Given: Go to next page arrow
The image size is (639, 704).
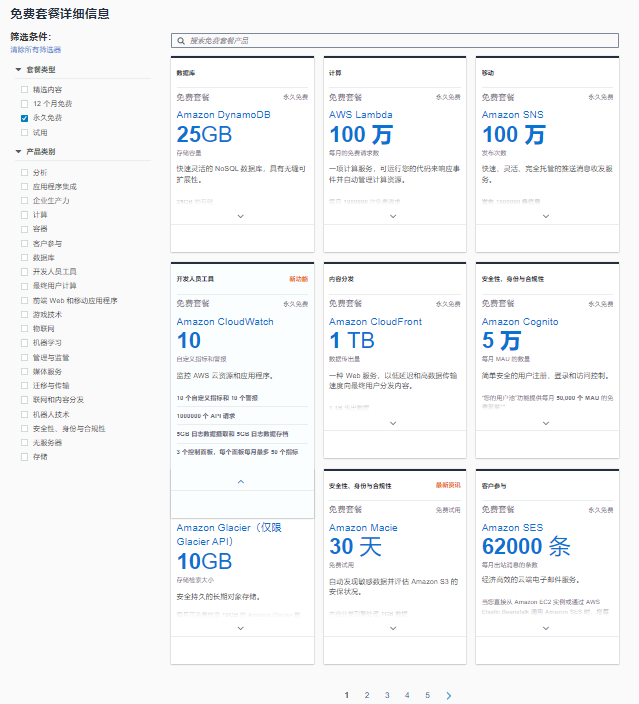Looking at the screenshot, I should point(449,695).
